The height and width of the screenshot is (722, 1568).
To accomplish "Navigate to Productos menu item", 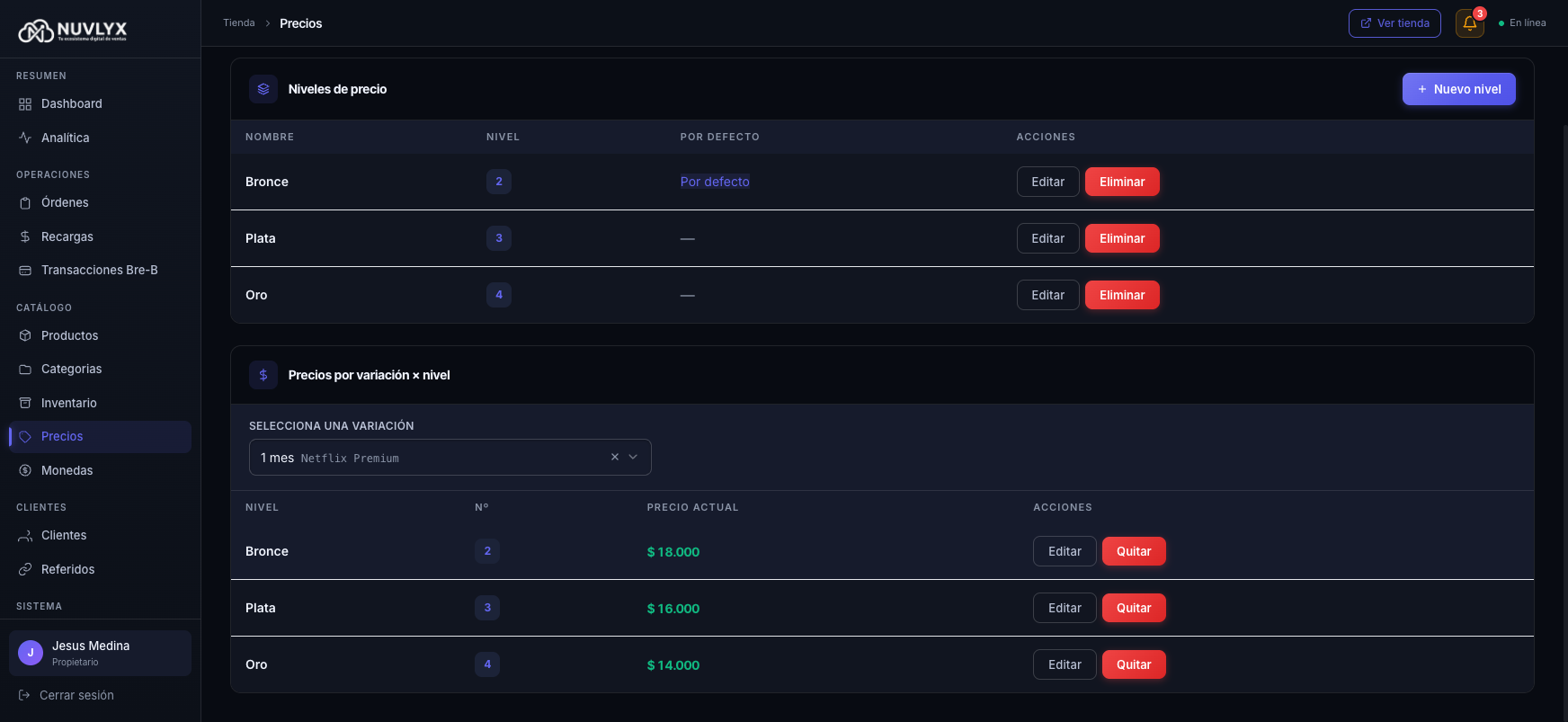I will [x=69, y=335].
